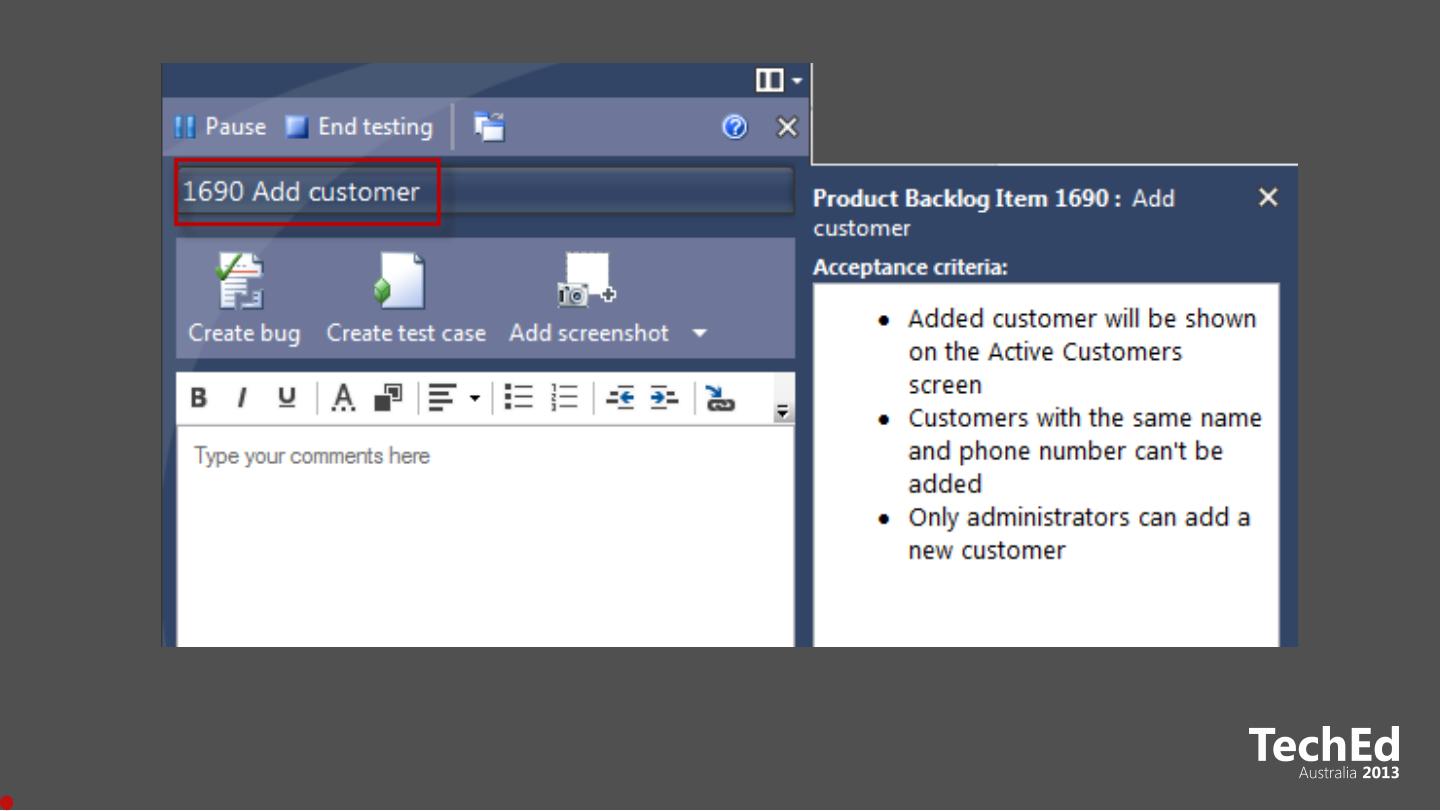Open the text alignment dropdown
This screenshot has width=1441, height=811.
point(475,398)
